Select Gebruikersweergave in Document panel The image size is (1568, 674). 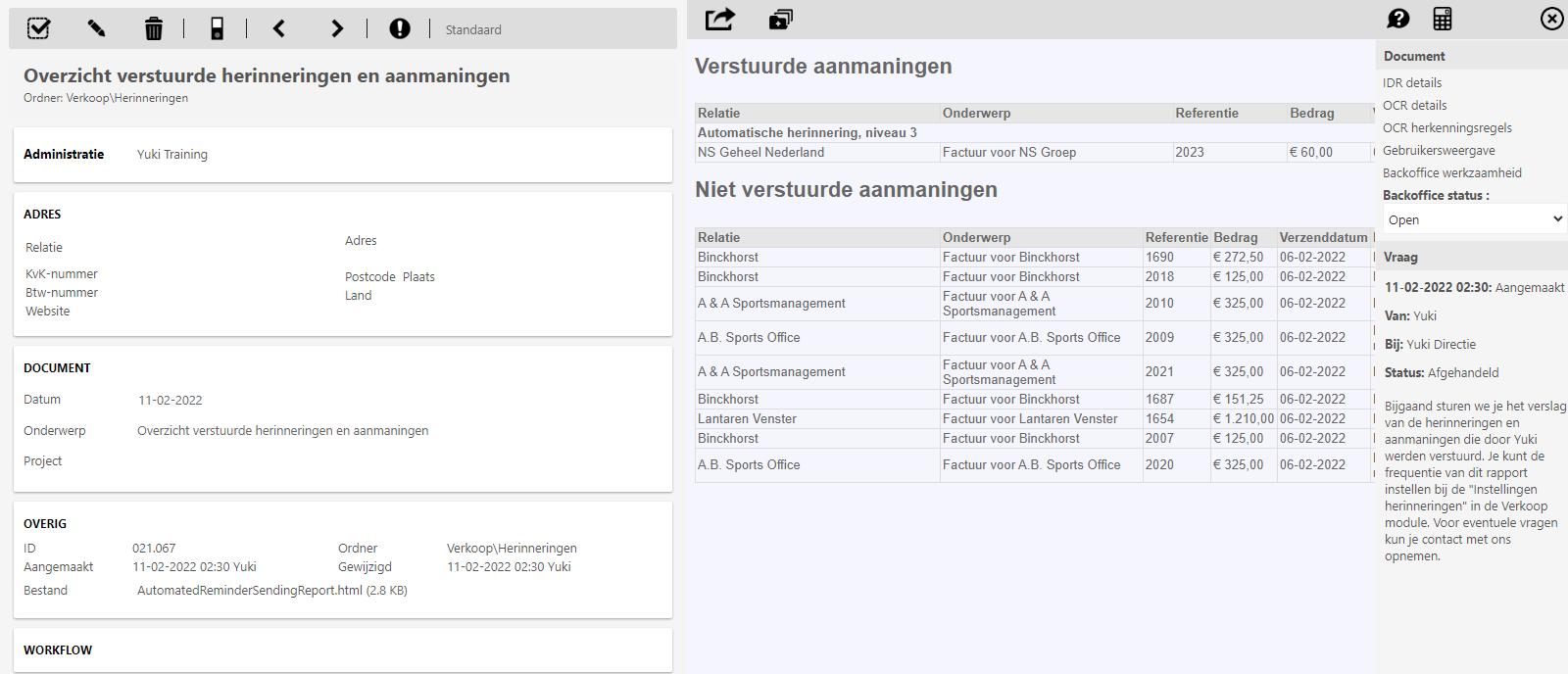coord(1439,151)
